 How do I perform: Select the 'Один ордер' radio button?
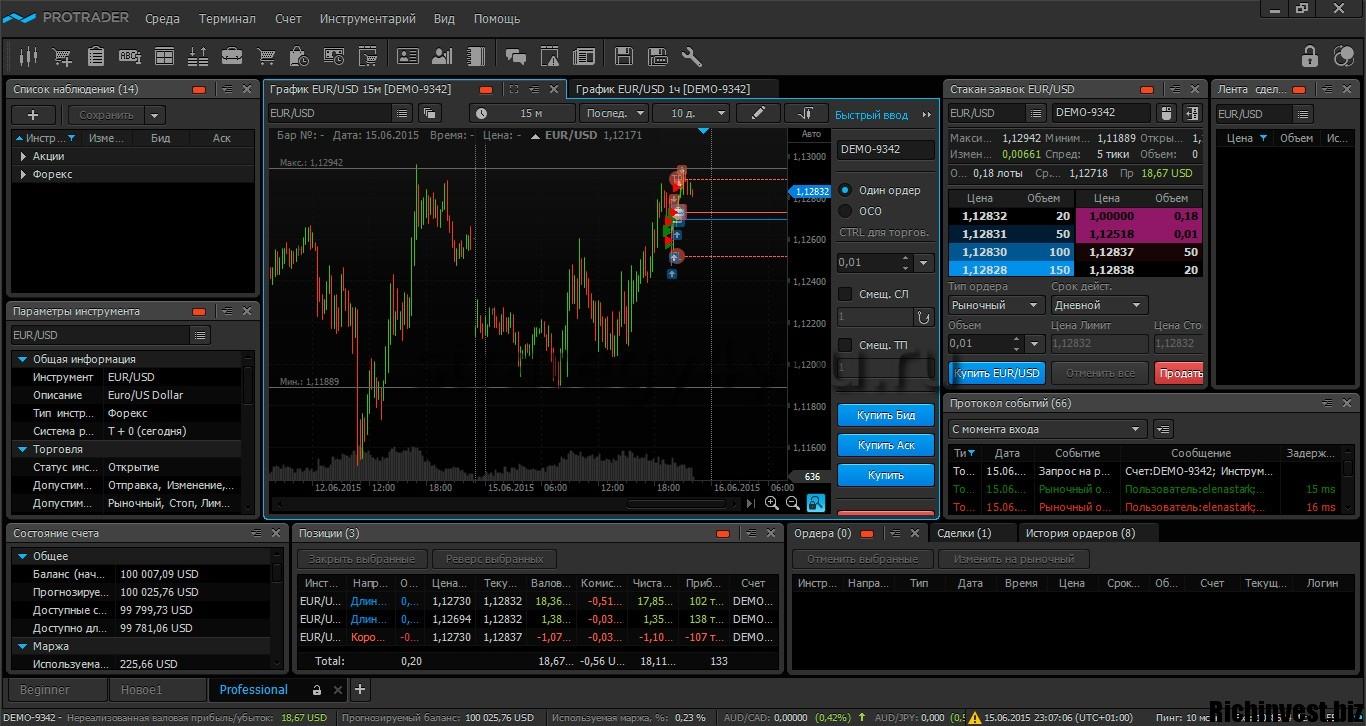click(x=845, y=190)
